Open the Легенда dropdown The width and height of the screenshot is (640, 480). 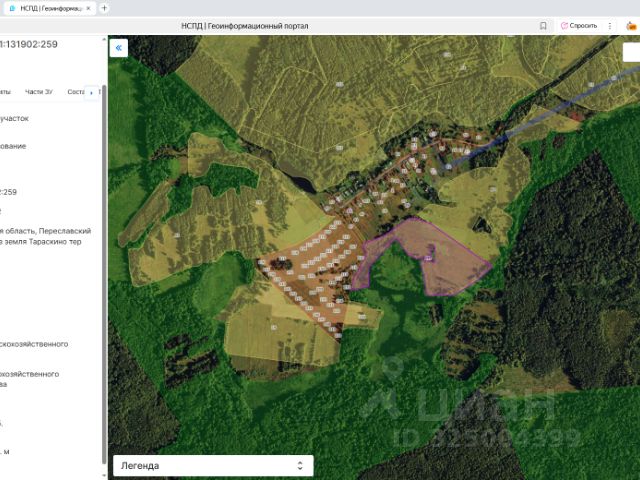click(x=213, y=466)
